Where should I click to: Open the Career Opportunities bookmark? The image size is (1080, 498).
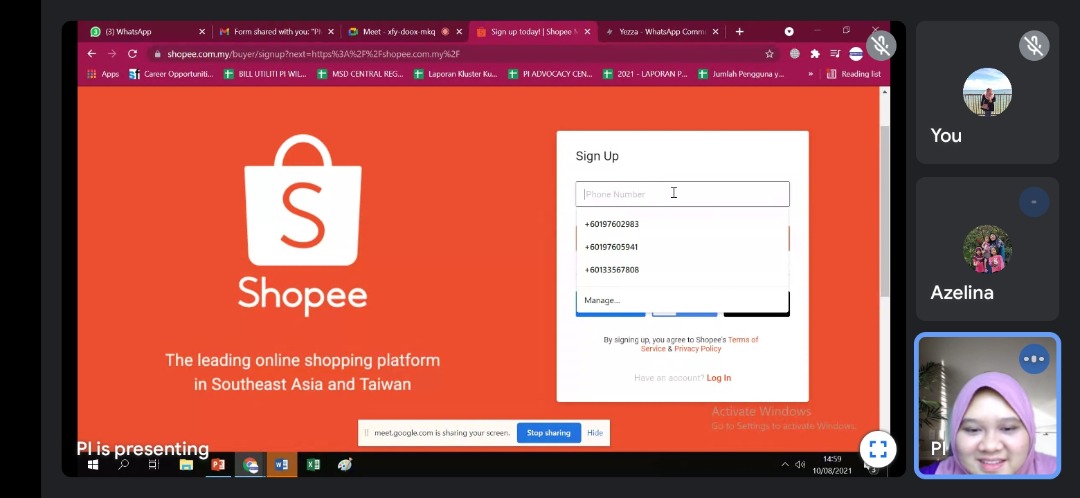pos(172,74)
